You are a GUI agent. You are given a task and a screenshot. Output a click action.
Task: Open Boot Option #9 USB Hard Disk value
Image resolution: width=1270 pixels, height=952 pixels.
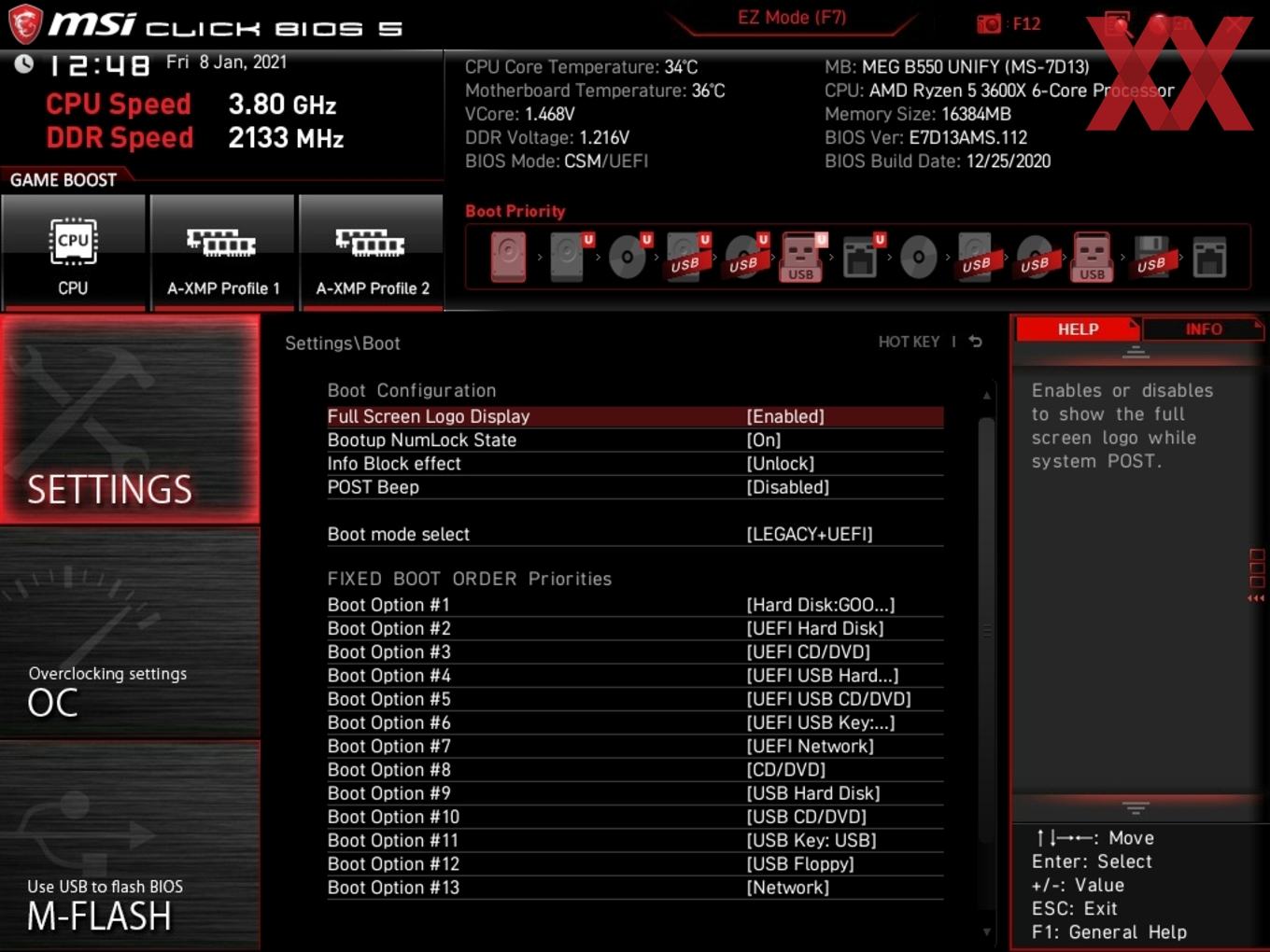pyautogui.click(x=813, y=793)
